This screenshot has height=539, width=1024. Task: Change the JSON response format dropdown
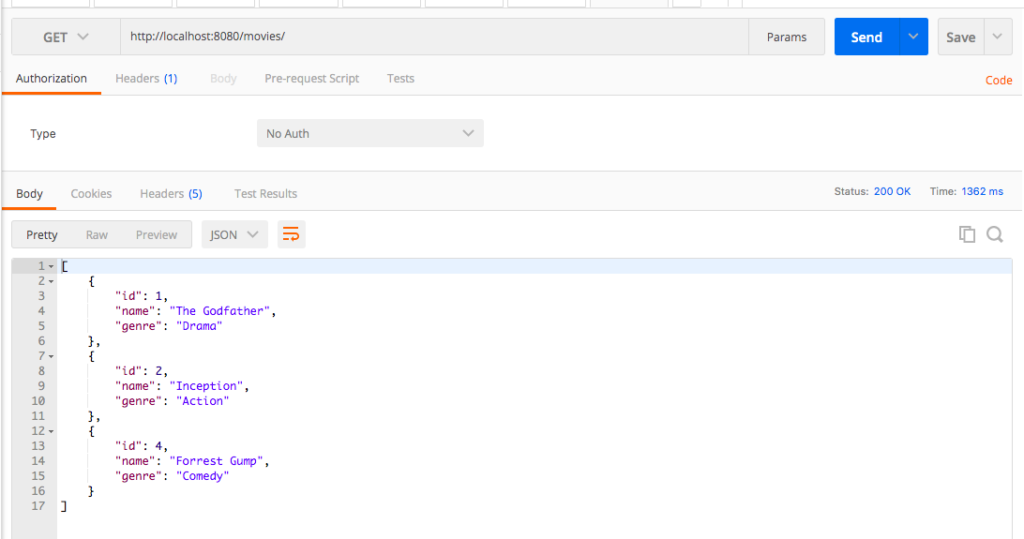click(234, 234)
